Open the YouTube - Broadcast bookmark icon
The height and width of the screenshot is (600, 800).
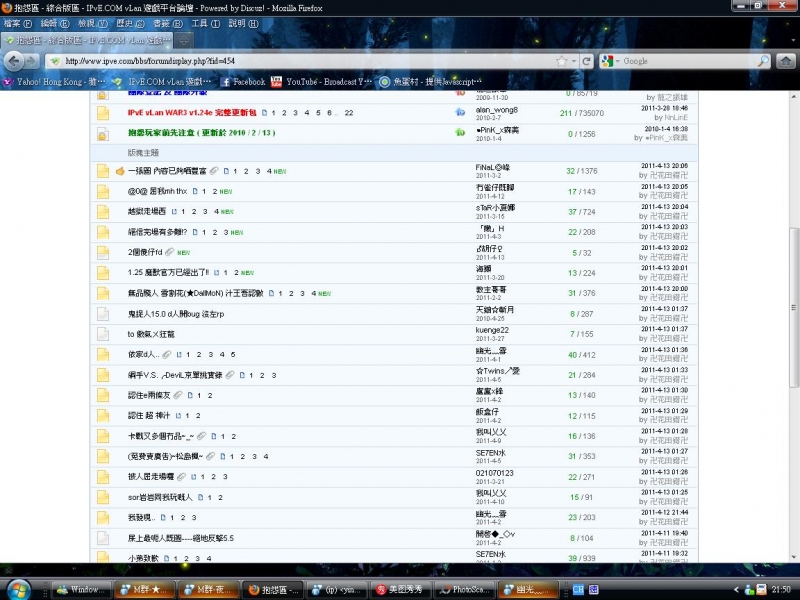click(x=273, y=84)
